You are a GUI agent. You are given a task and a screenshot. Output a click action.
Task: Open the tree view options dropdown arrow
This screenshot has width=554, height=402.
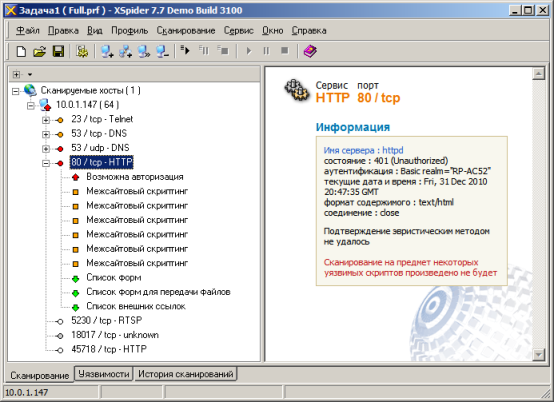coord(30,75)
